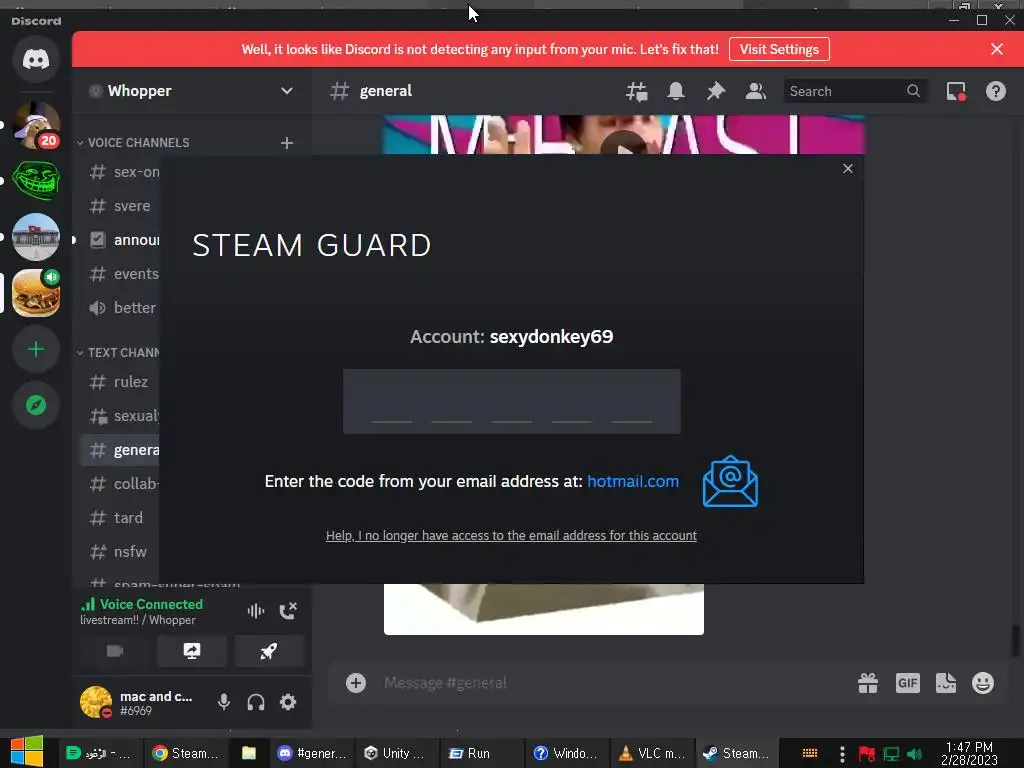Open User Settings gear icon
Image resolution: width=1024 pixels, height=768 pixels.
coord(288,702)
